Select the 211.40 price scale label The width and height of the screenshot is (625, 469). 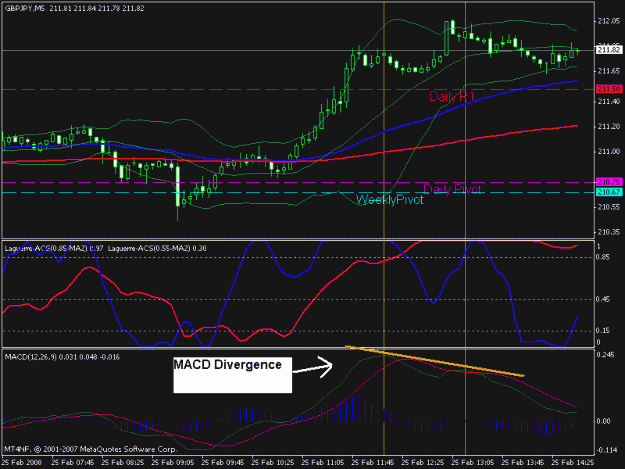(x=609, y=102)
